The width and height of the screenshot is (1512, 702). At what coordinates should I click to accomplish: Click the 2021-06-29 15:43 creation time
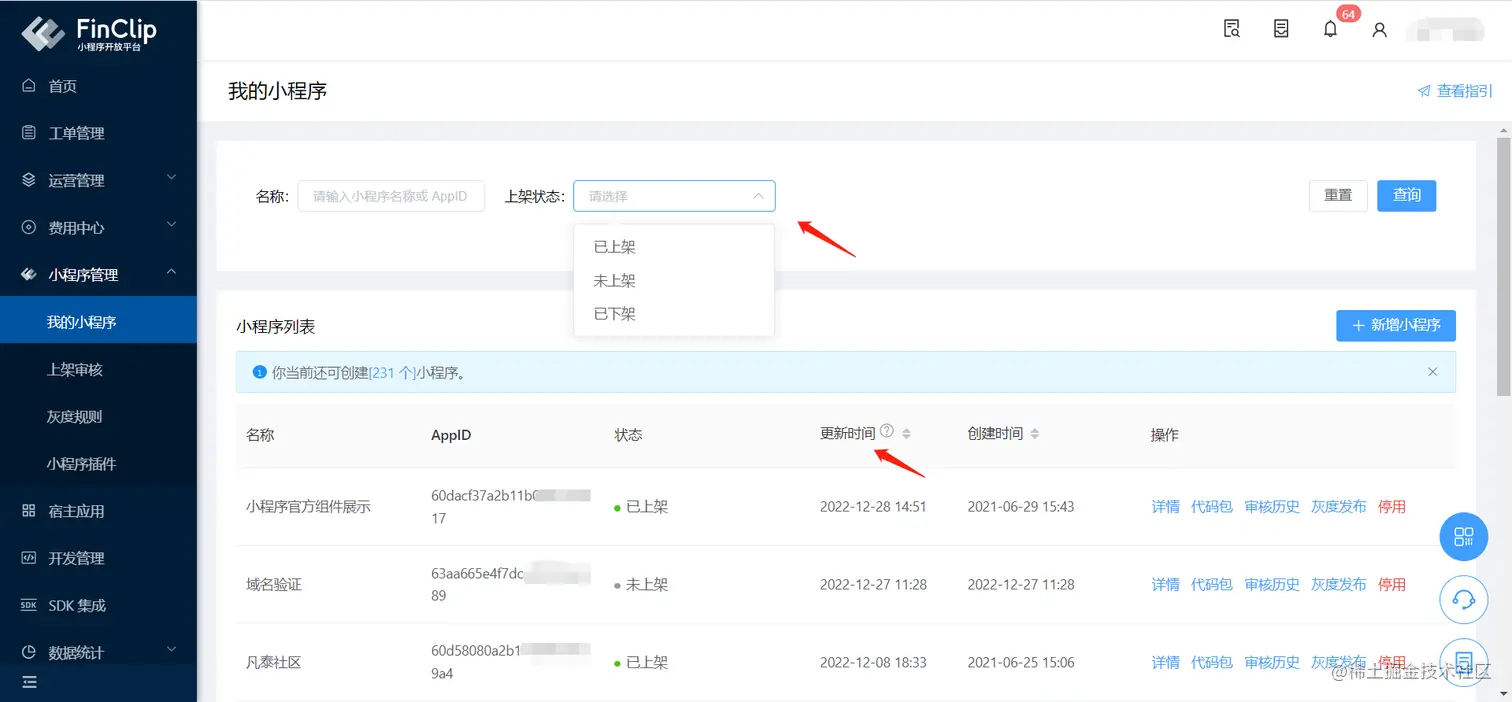(1021, 507)
